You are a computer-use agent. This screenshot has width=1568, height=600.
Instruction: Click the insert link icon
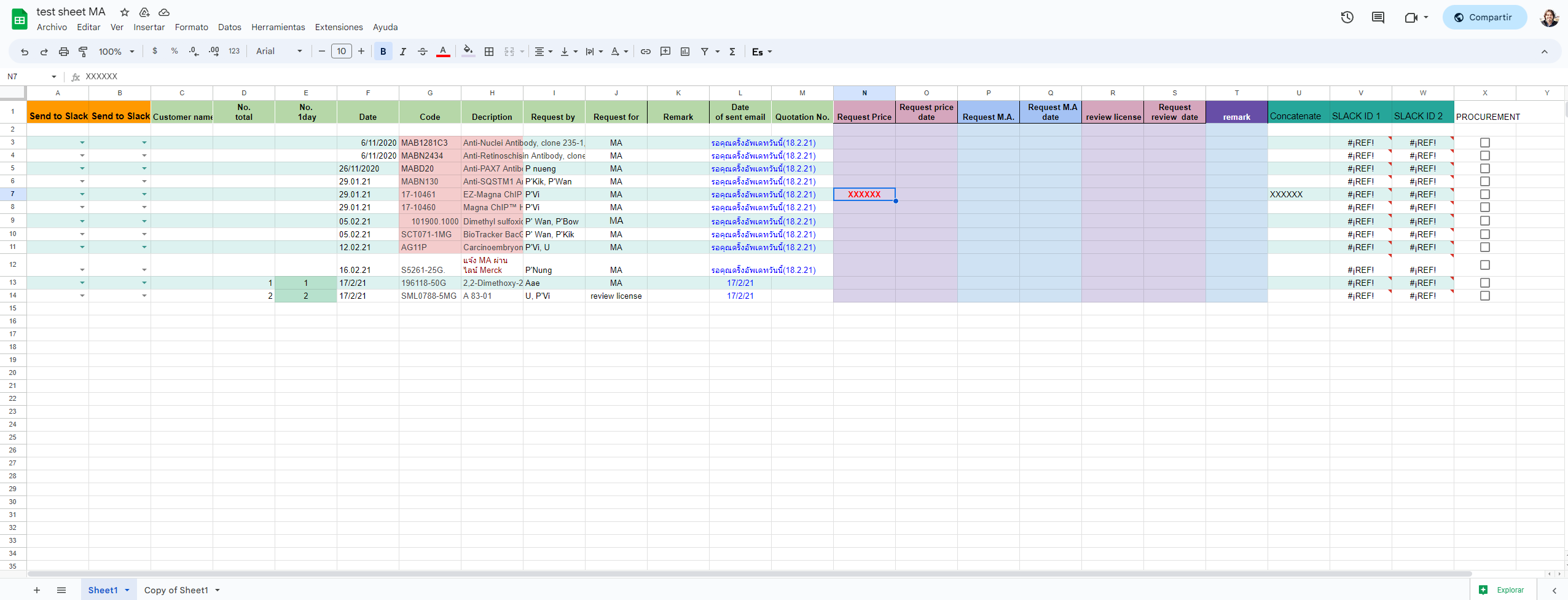point(645,52)
